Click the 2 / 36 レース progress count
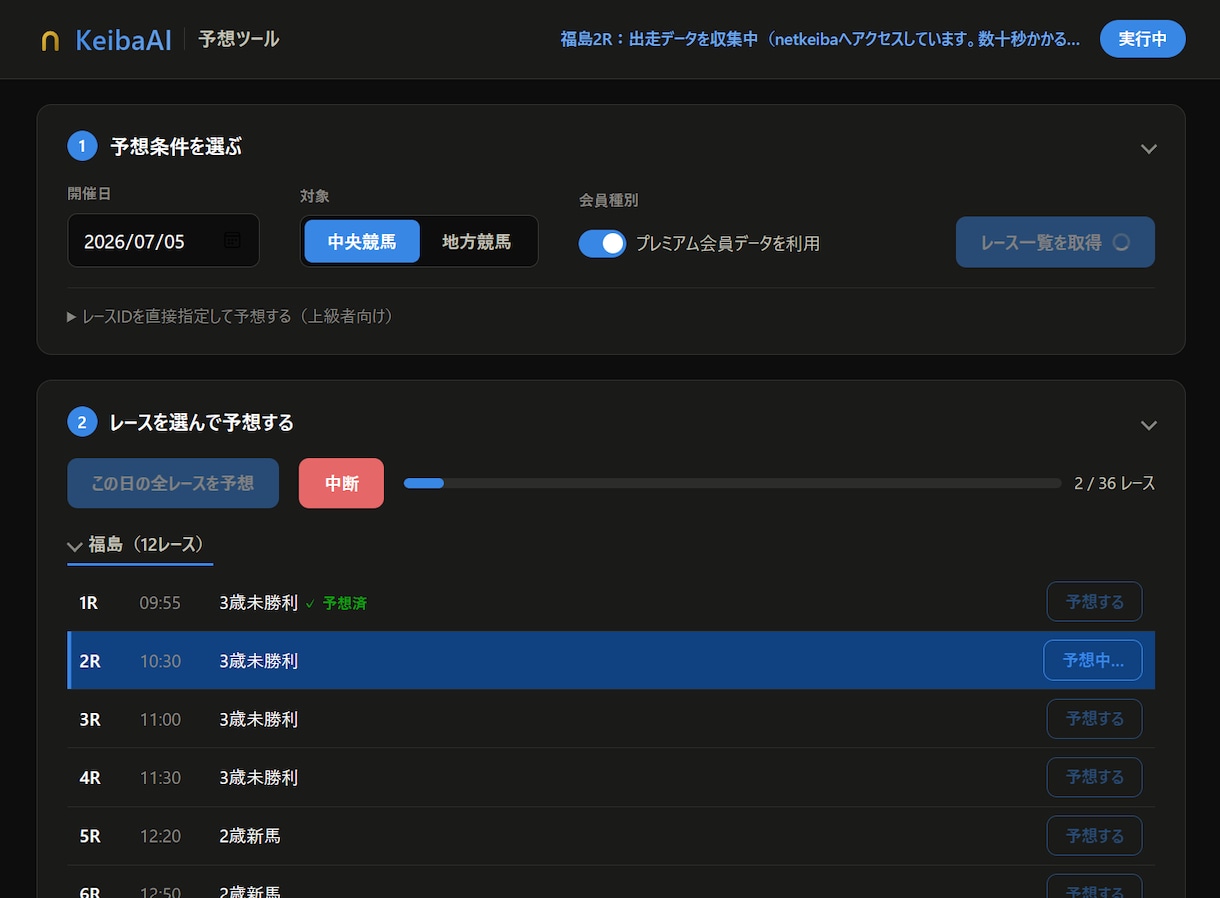Screen dimensions: 1220x898 1114,484
